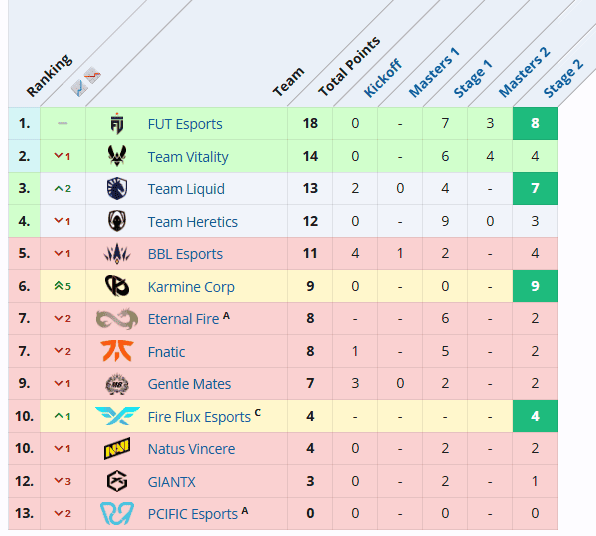This screenshot has height=536, width=596.
Task: Click the orange Fnatic logo
Action: [x=117, y=351]
